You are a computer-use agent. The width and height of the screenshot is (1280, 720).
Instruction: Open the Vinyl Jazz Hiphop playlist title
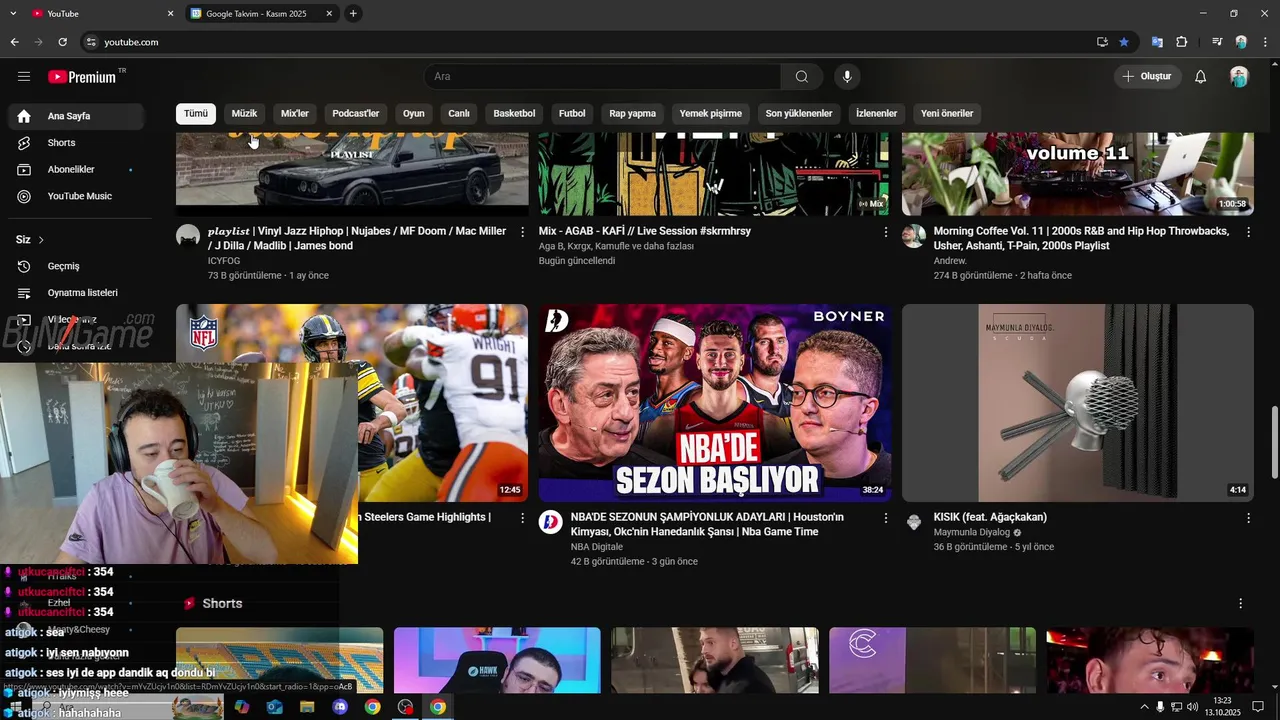(357, 238)
